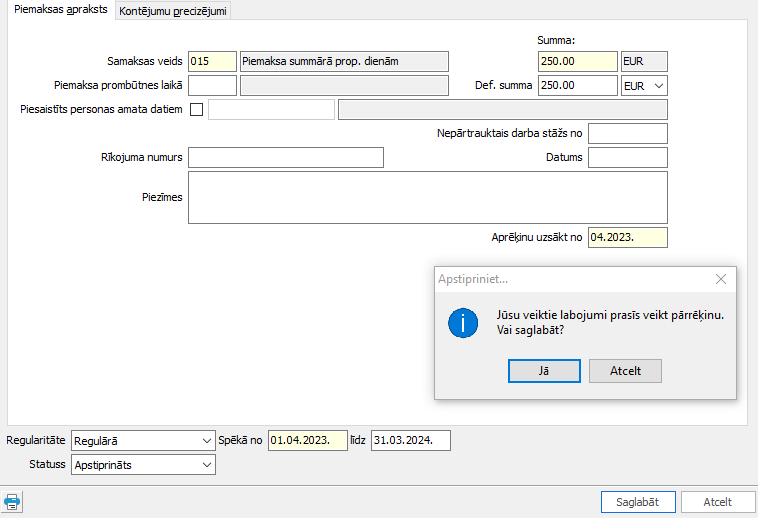Click the Piemaksa prombūtnes laikā code field
The height and width of the screenshot is (518, 758).
tap(212, 86)
